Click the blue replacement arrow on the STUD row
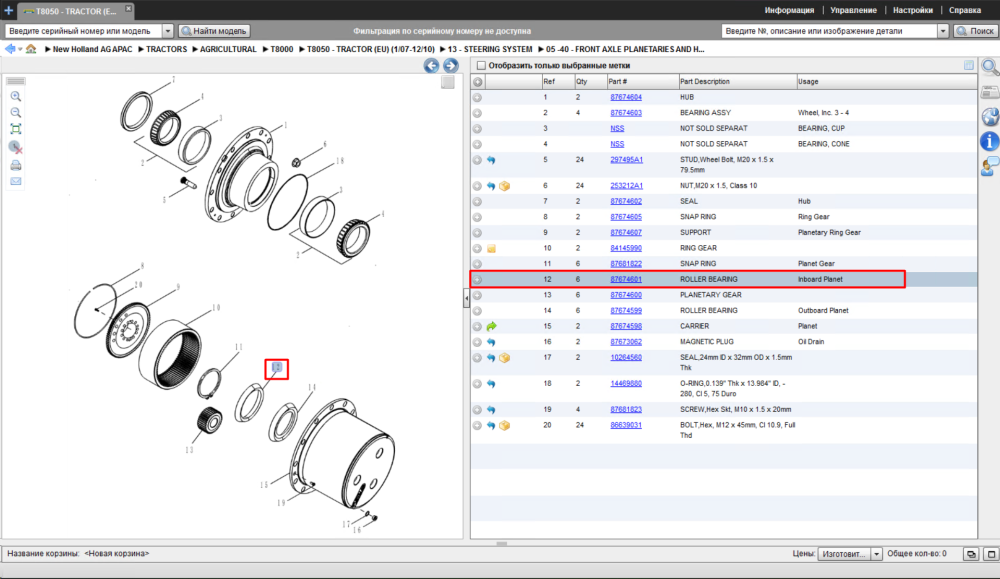The height and width of the screenshot is (579, 1000). (491, 160)
